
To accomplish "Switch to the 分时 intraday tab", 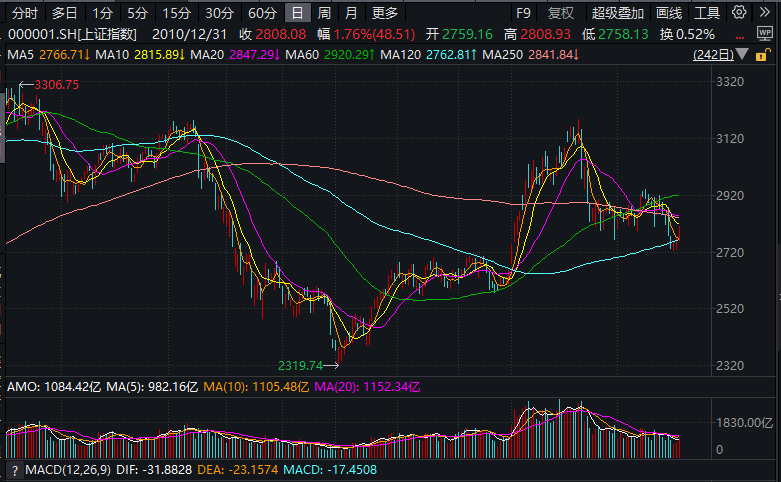I will tap(24, 13).
